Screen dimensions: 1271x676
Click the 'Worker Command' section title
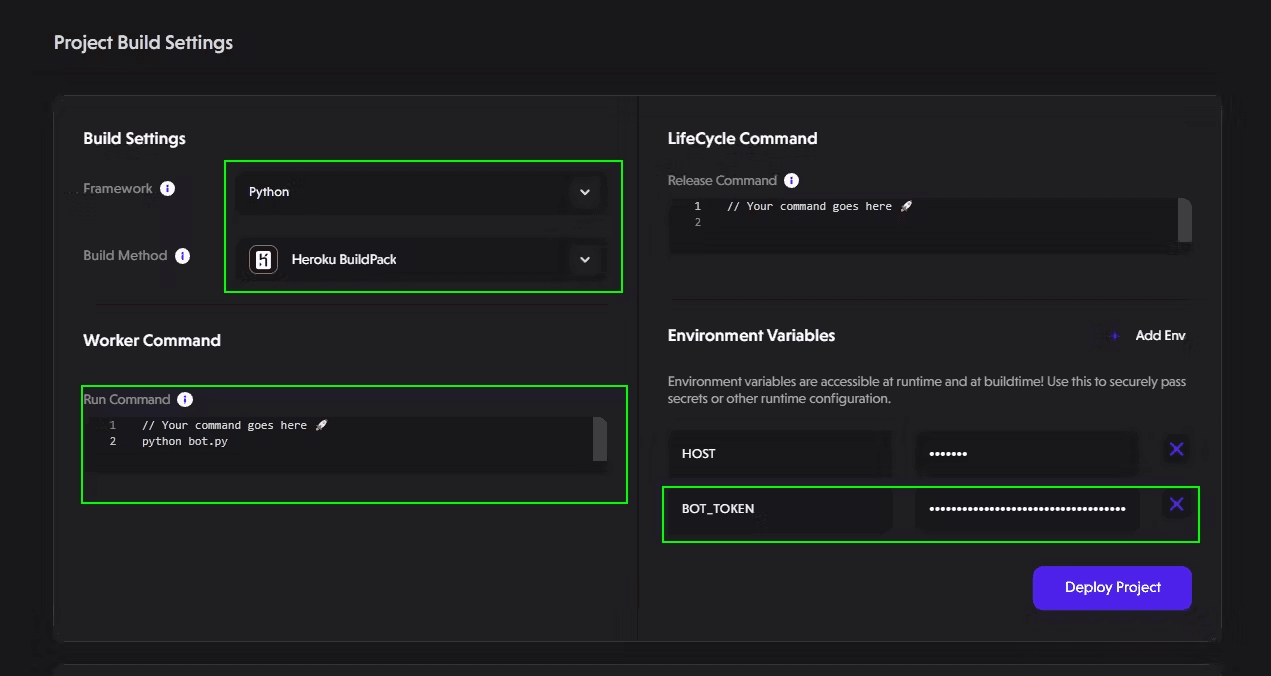pos(152,341)
